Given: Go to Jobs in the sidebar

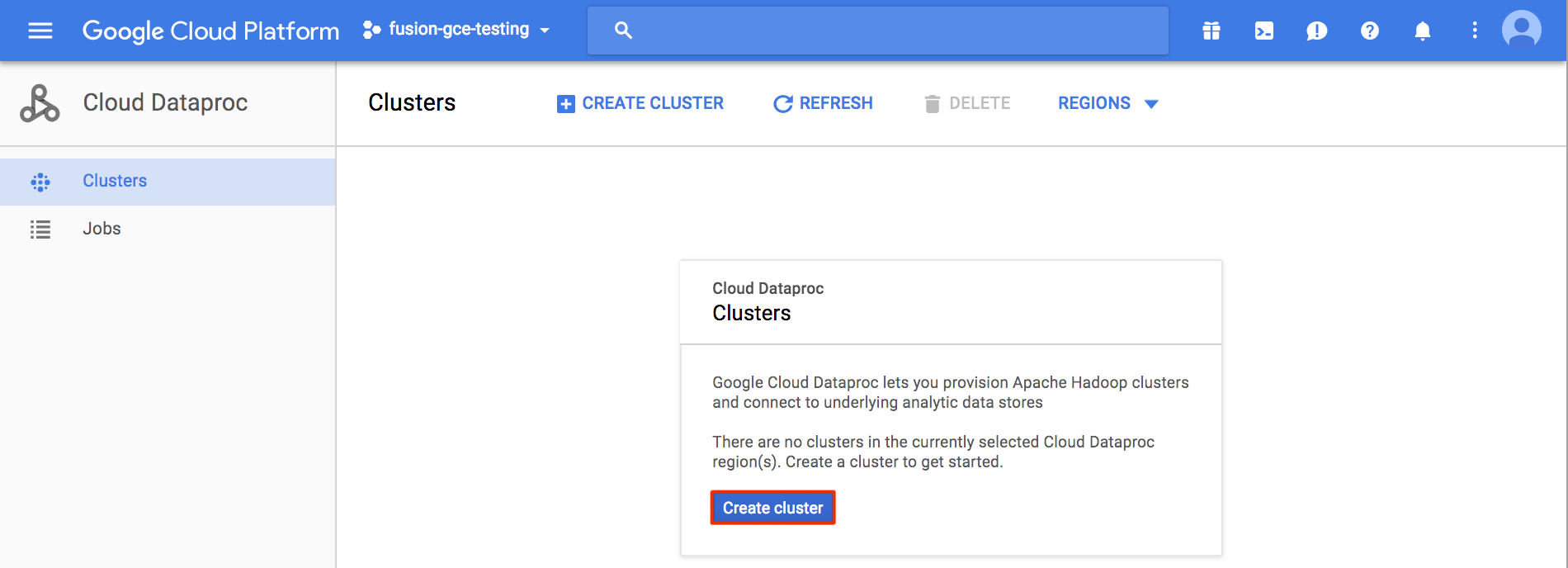Looking at the screenshot, I should point(102,229).
